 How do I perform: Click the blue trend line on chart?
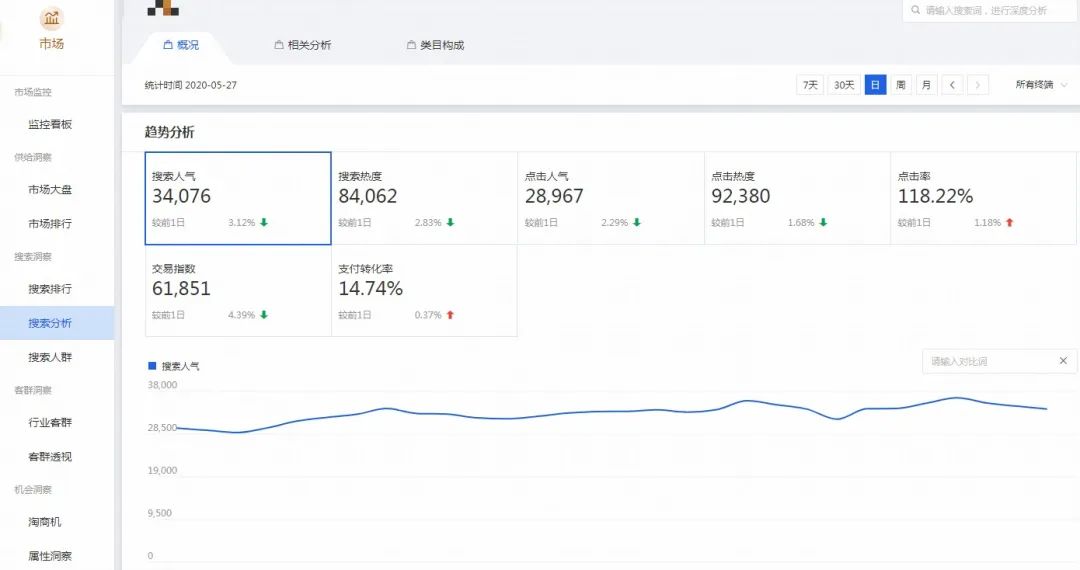coord(612,412)
